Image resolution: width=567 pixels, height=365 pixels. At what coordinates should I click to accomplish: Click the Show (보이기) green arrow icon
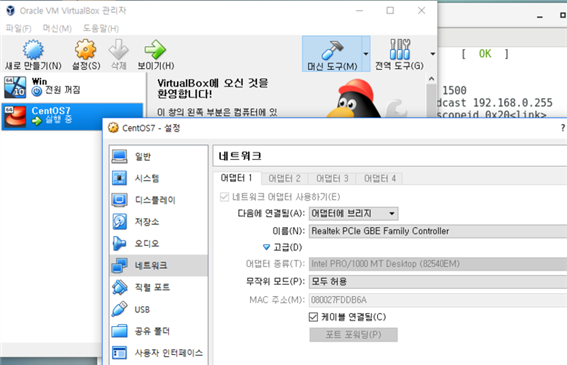(155, 49)
